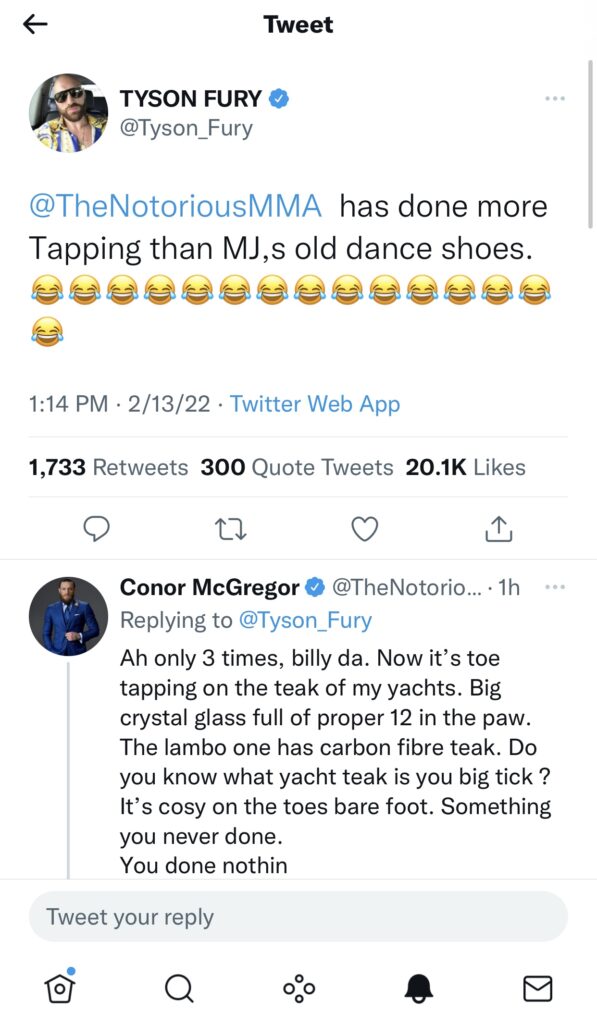Open the Search tab magnifier
This screenshot has height=1024, width=597.
178,988
